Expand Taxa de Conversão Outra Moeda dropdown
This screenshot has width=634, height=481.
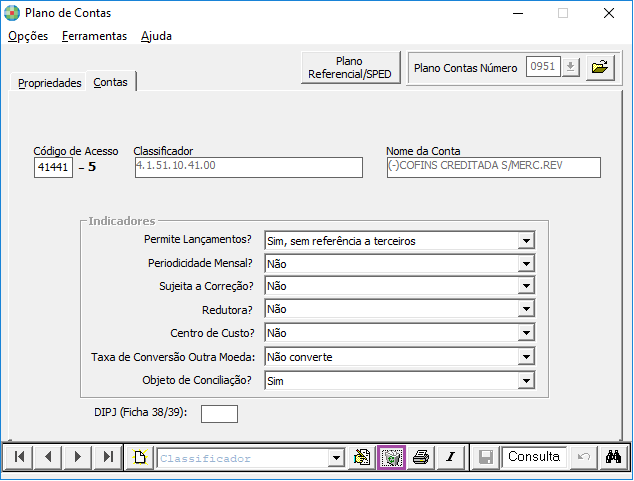click(x=526, y=357)
